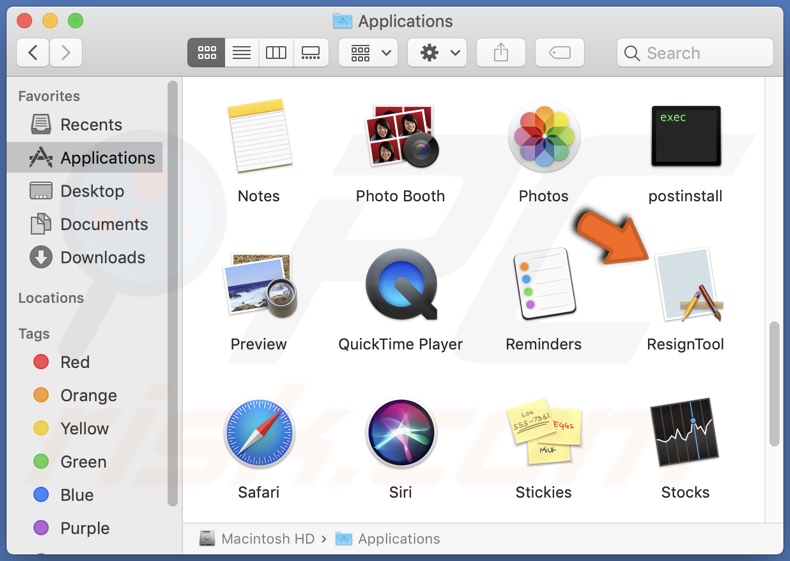Go forward with the right arrow button
The width and height of the screenshot is (790, 561).
coord(65,52)
